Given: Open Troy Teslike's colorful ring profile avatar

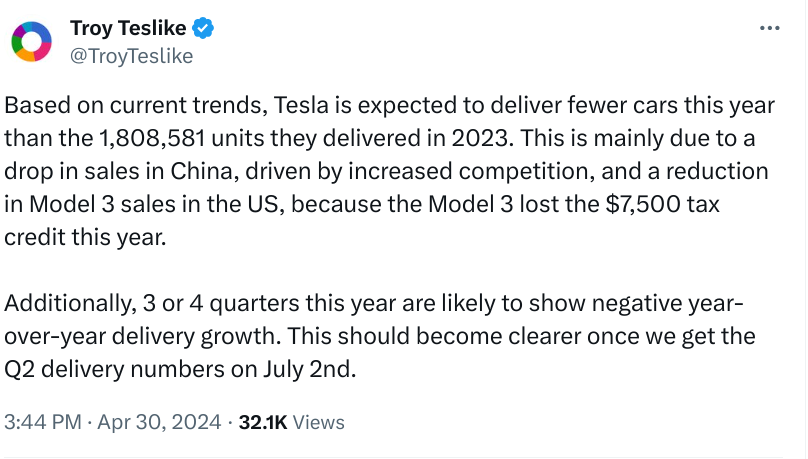Looking at the screenshot, I should [x=31, y=42].
